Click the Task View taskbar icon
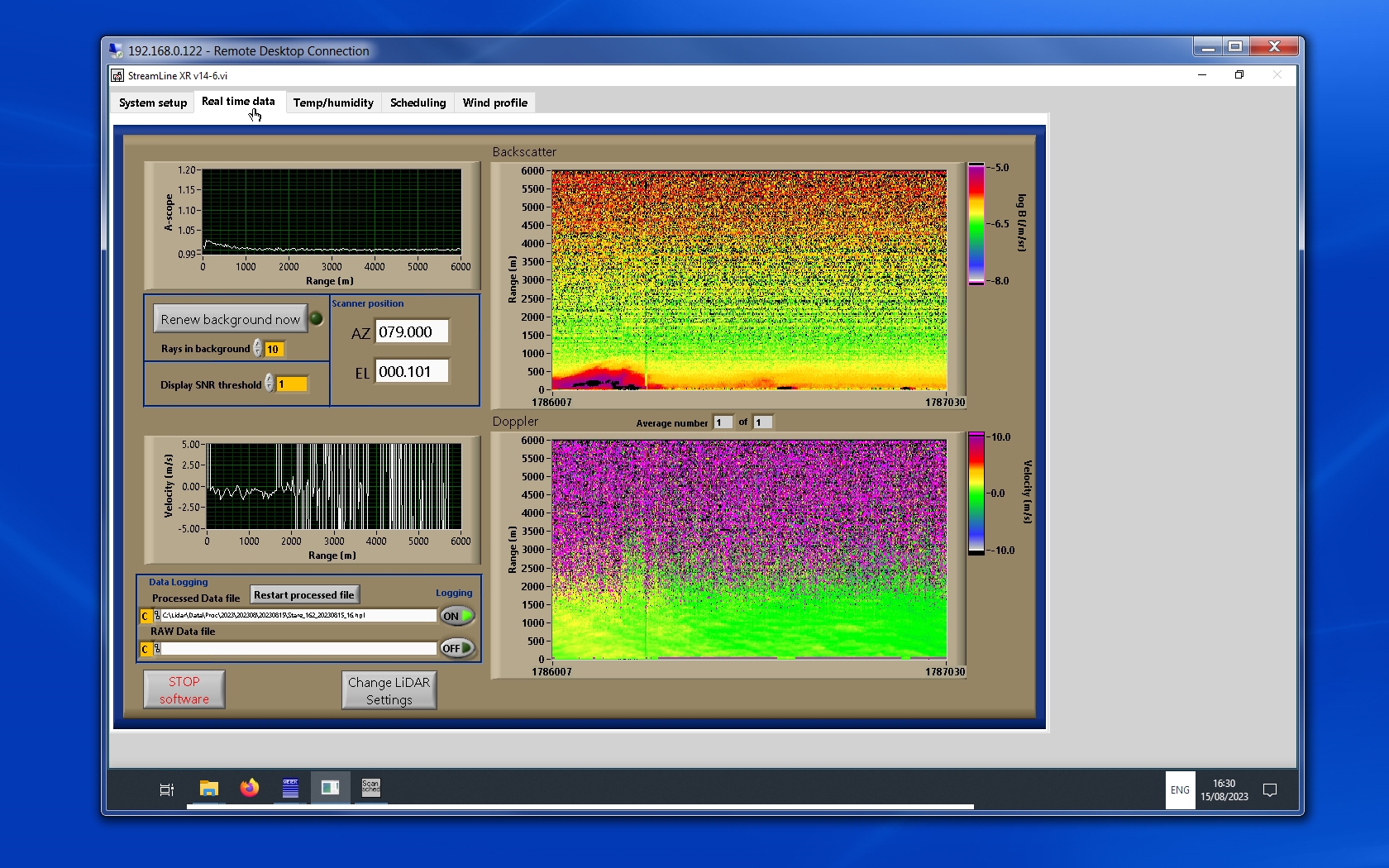1389x868 pixels. (166, 789)
